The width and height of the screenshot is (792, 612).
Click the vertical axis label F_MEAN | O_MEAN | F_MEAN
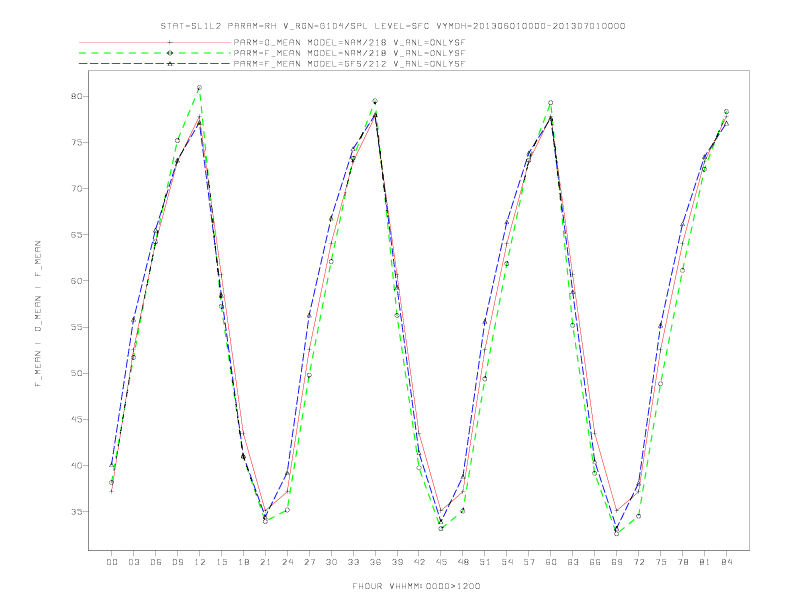38,314
